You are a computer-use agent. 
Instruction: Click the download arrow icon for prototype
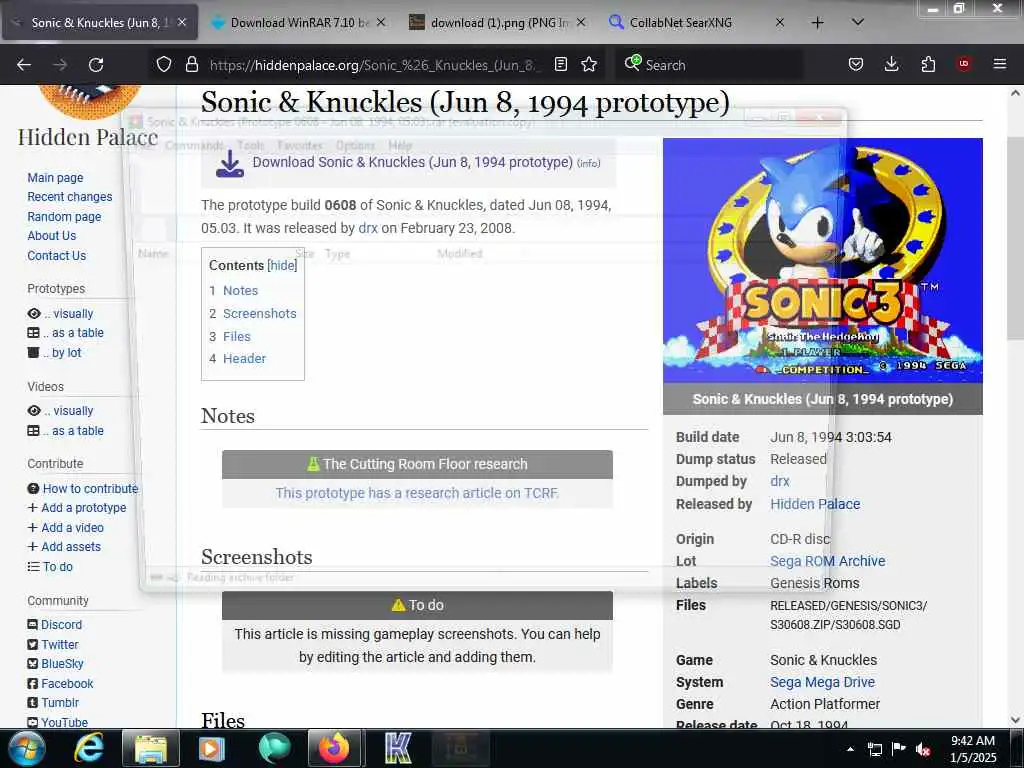(230, 164)
